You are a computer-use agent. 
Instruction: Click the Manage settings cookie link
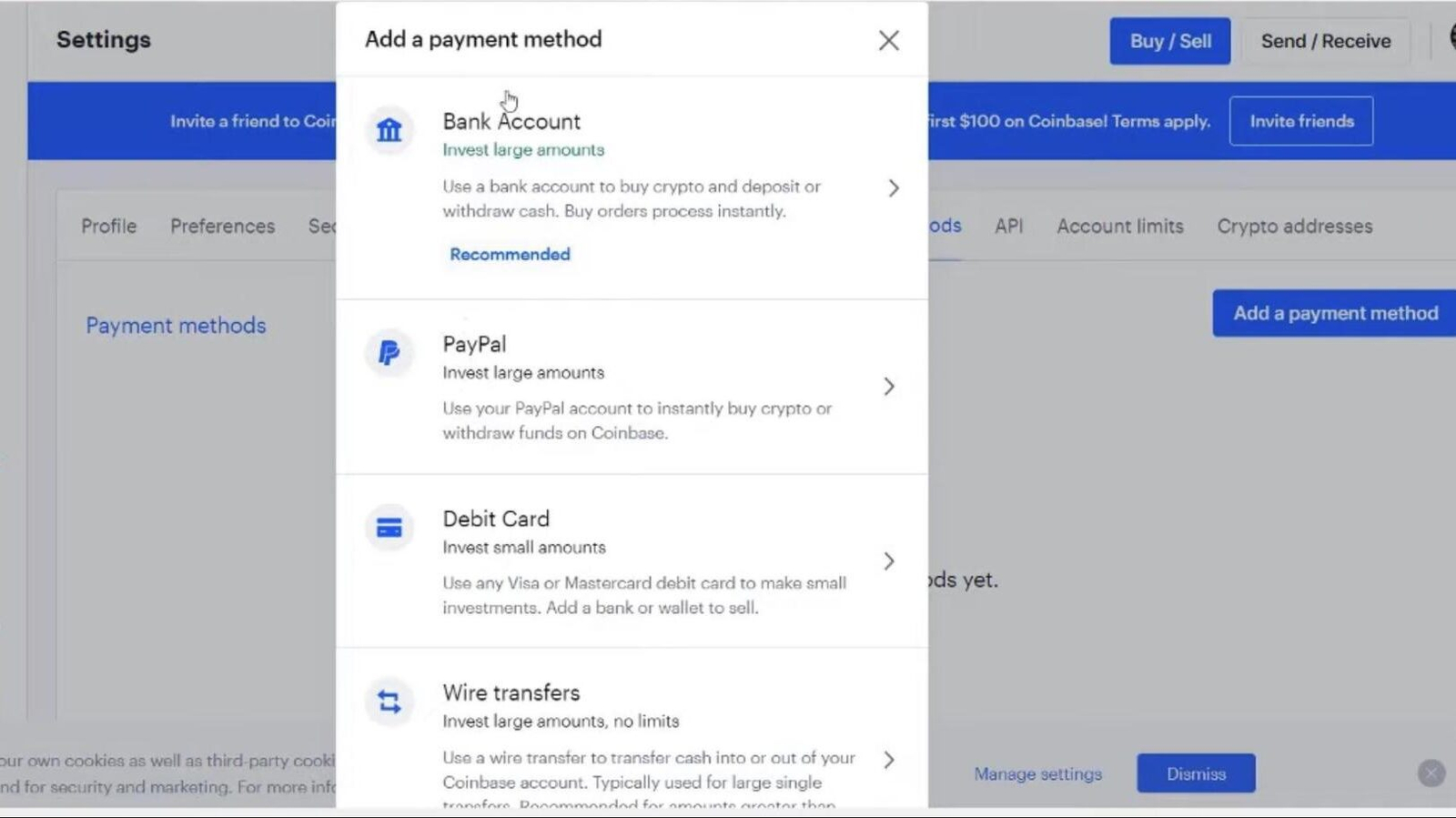1037,773
